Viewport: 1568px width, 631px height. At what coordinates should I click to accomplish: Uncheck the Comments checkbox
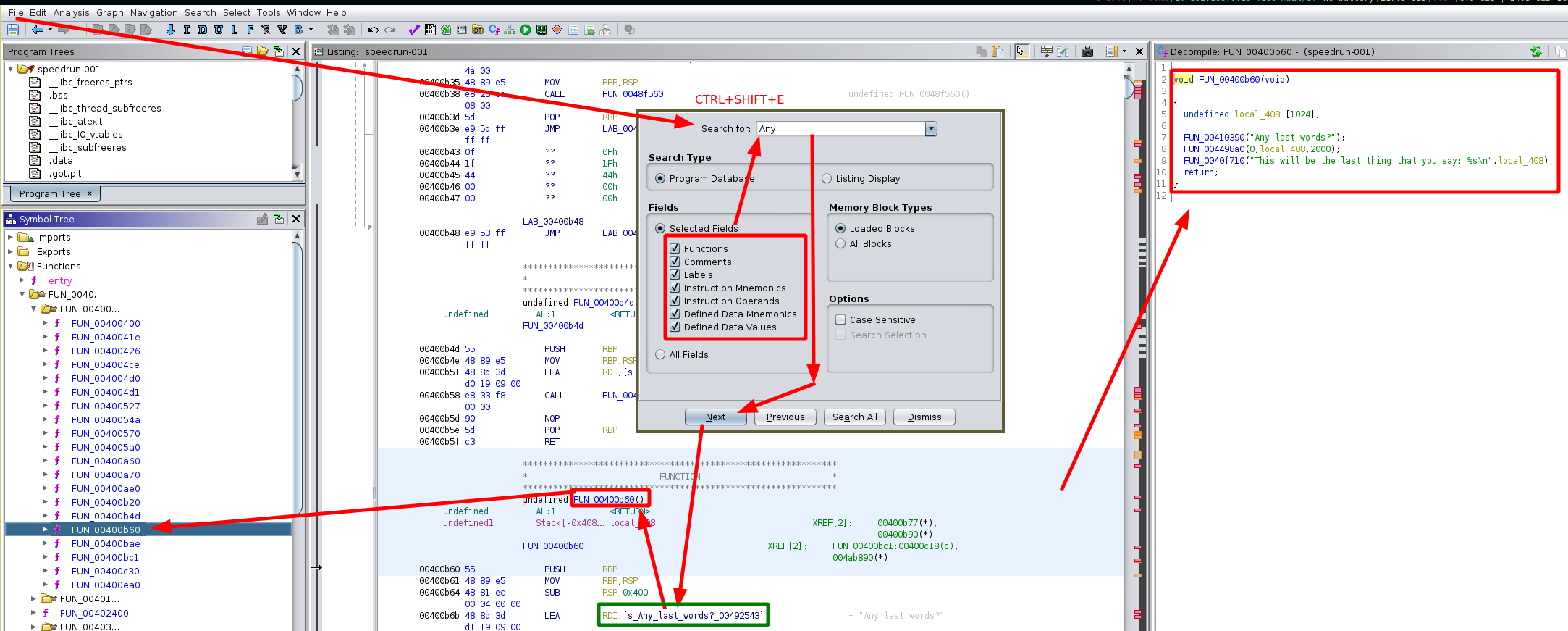675,262
